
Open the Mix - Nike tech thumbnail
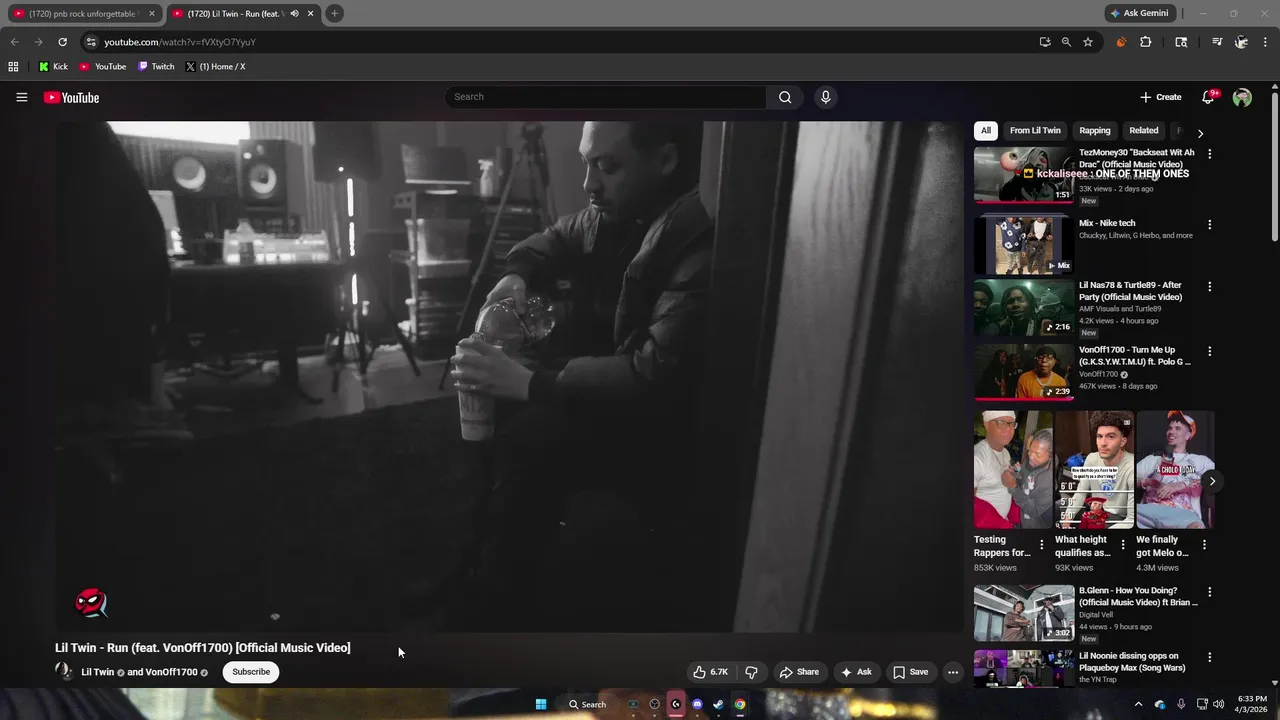[x=1023, y=245]
